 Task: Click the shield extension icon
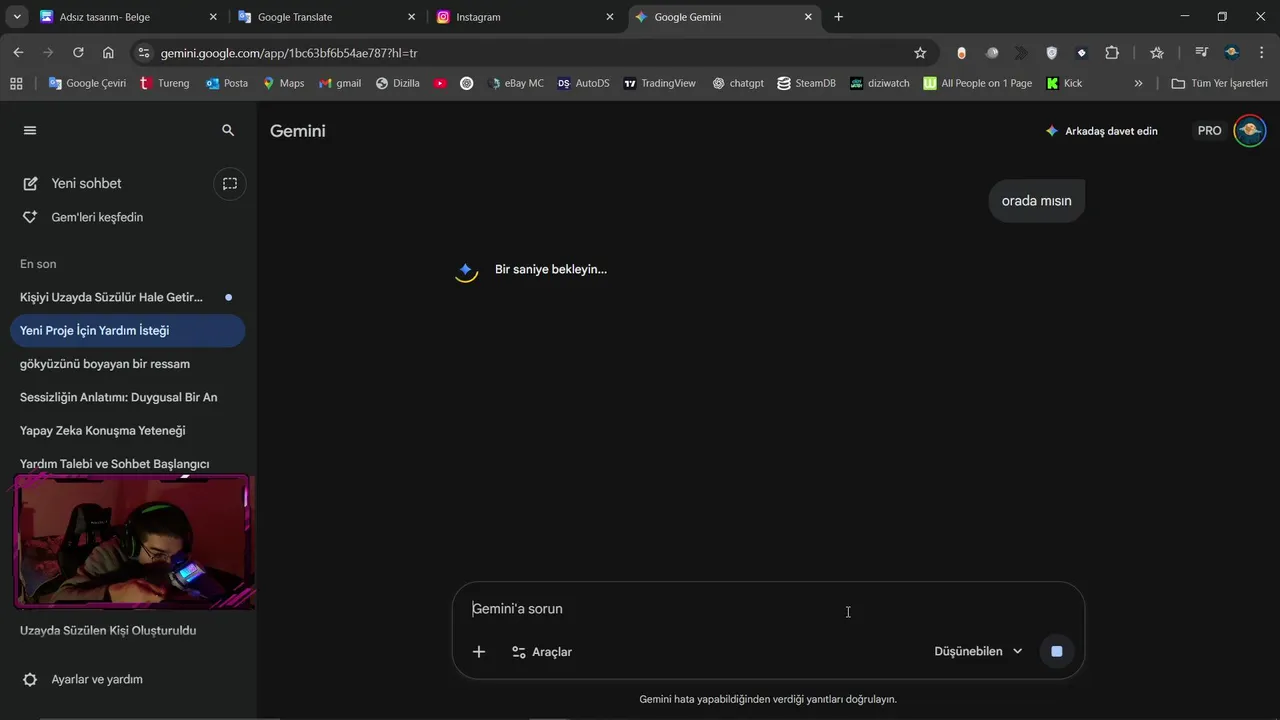point(1051,53)
